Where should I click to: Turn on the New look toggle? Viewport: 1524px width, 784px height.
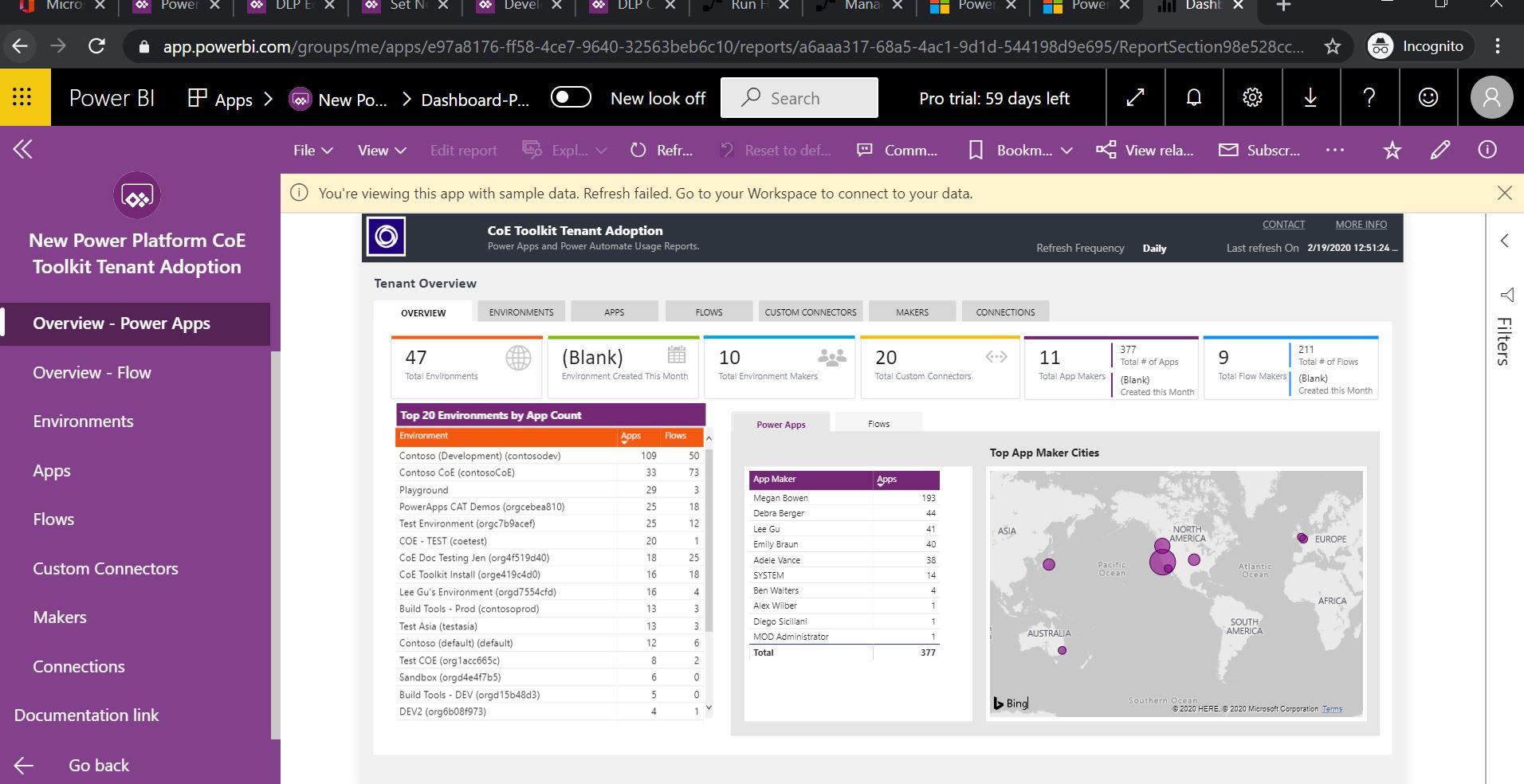tap(571, 96)
